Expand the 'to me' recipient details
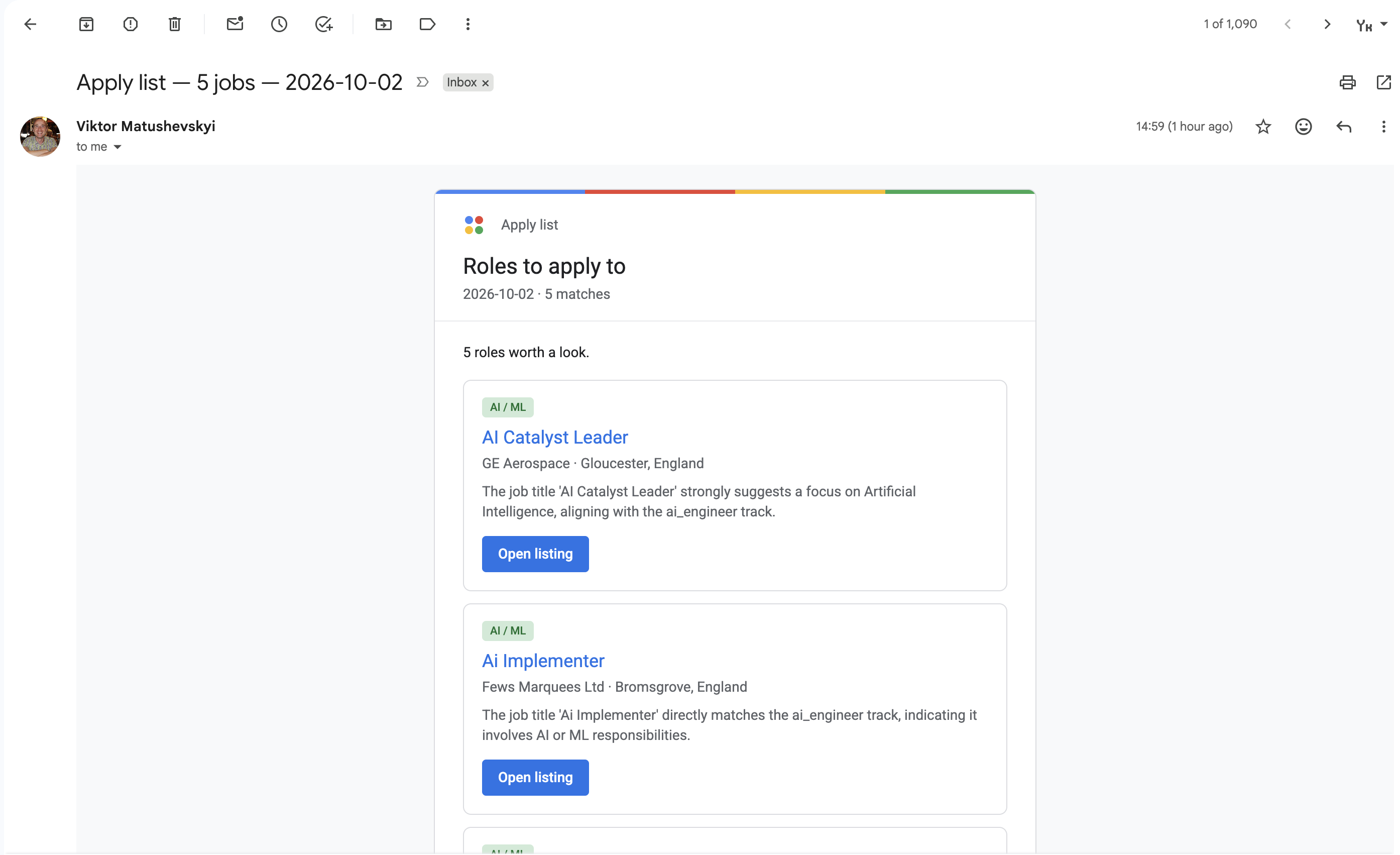 click(118, 147)
